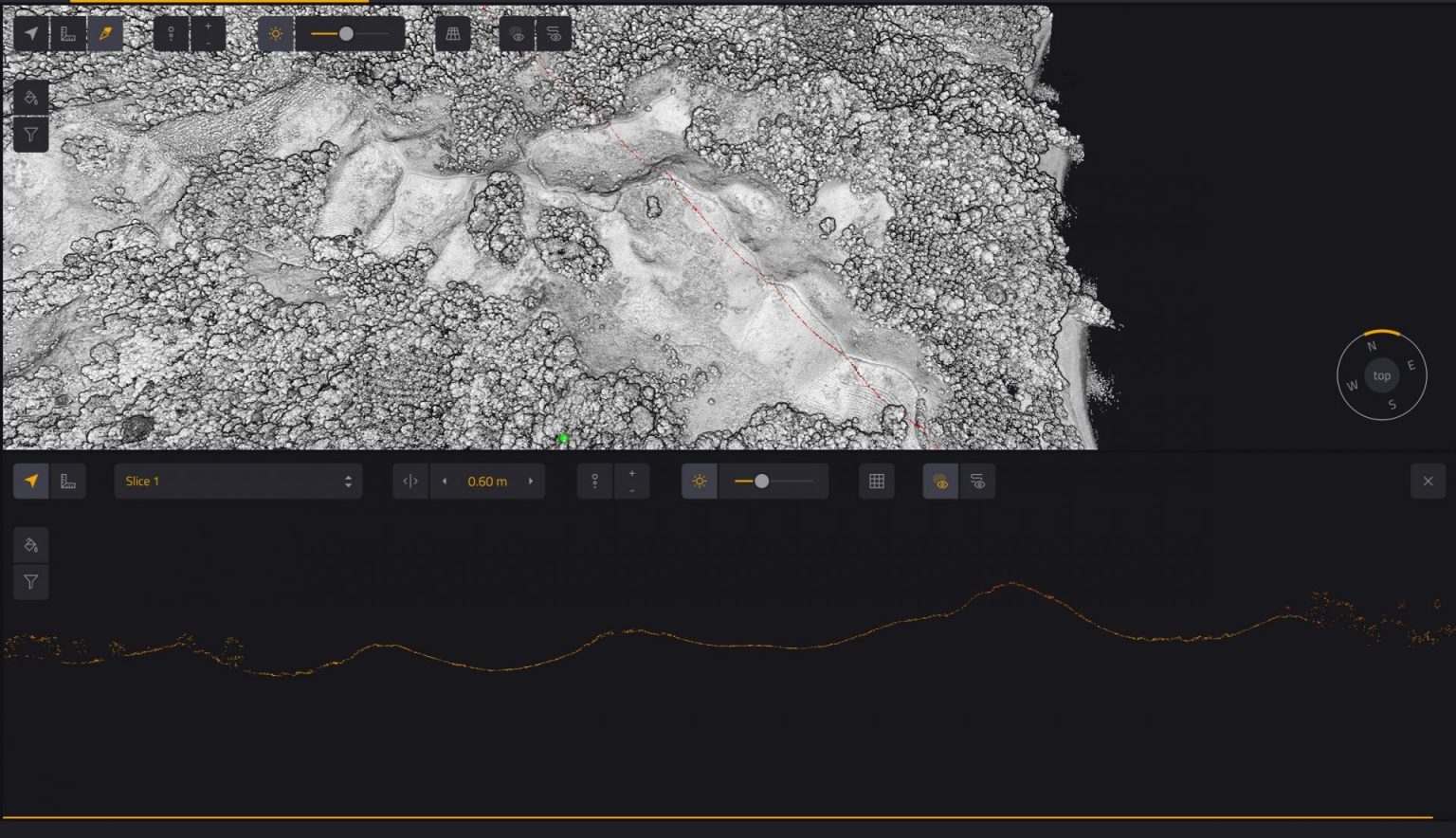Viewport: 1456px width, 838px height.
Task: Toggle sun lighting in slice view
Action: (x=700, y=482)
